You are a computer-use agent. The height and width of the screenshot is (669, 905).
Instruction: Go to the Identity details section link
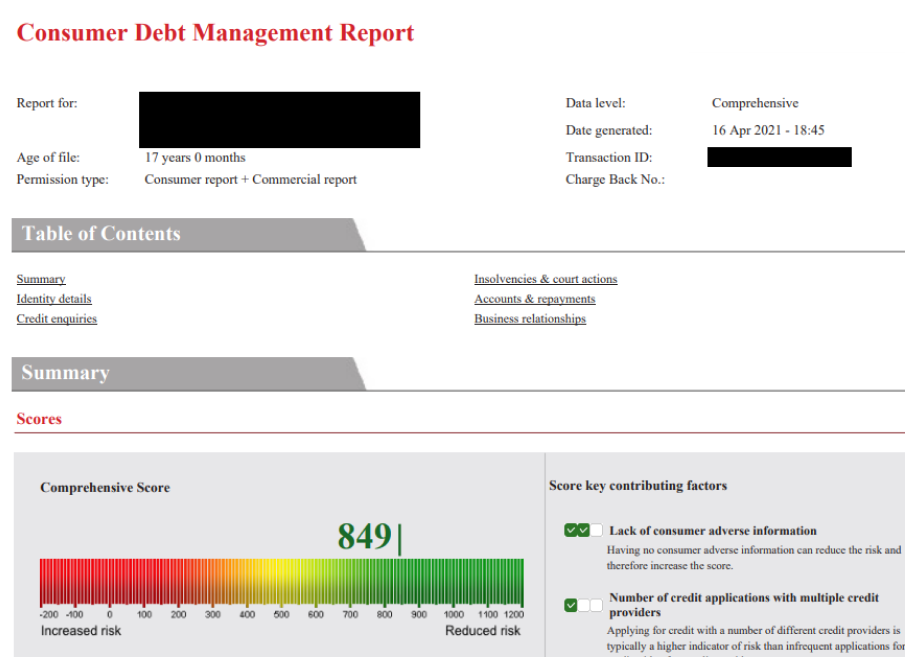54,299
